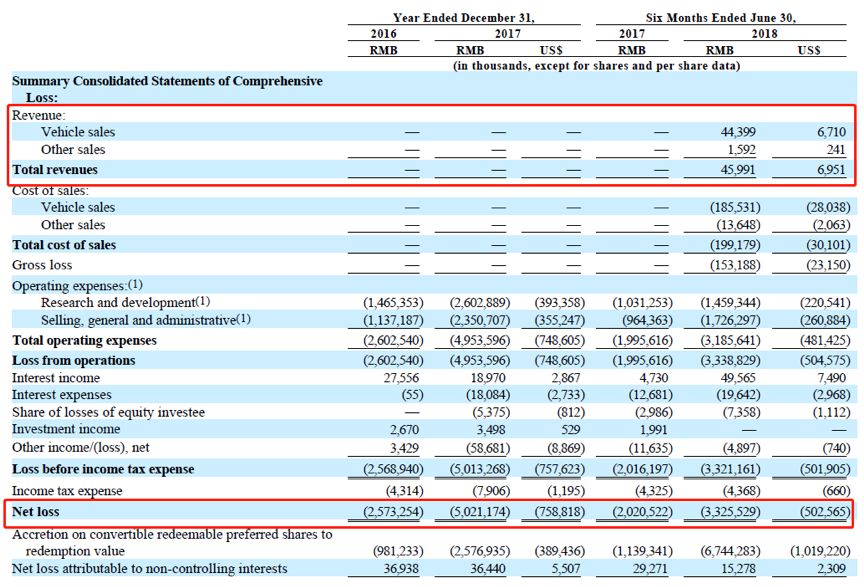
Task: Select interest income value 27,556
Action: [401, 378]
